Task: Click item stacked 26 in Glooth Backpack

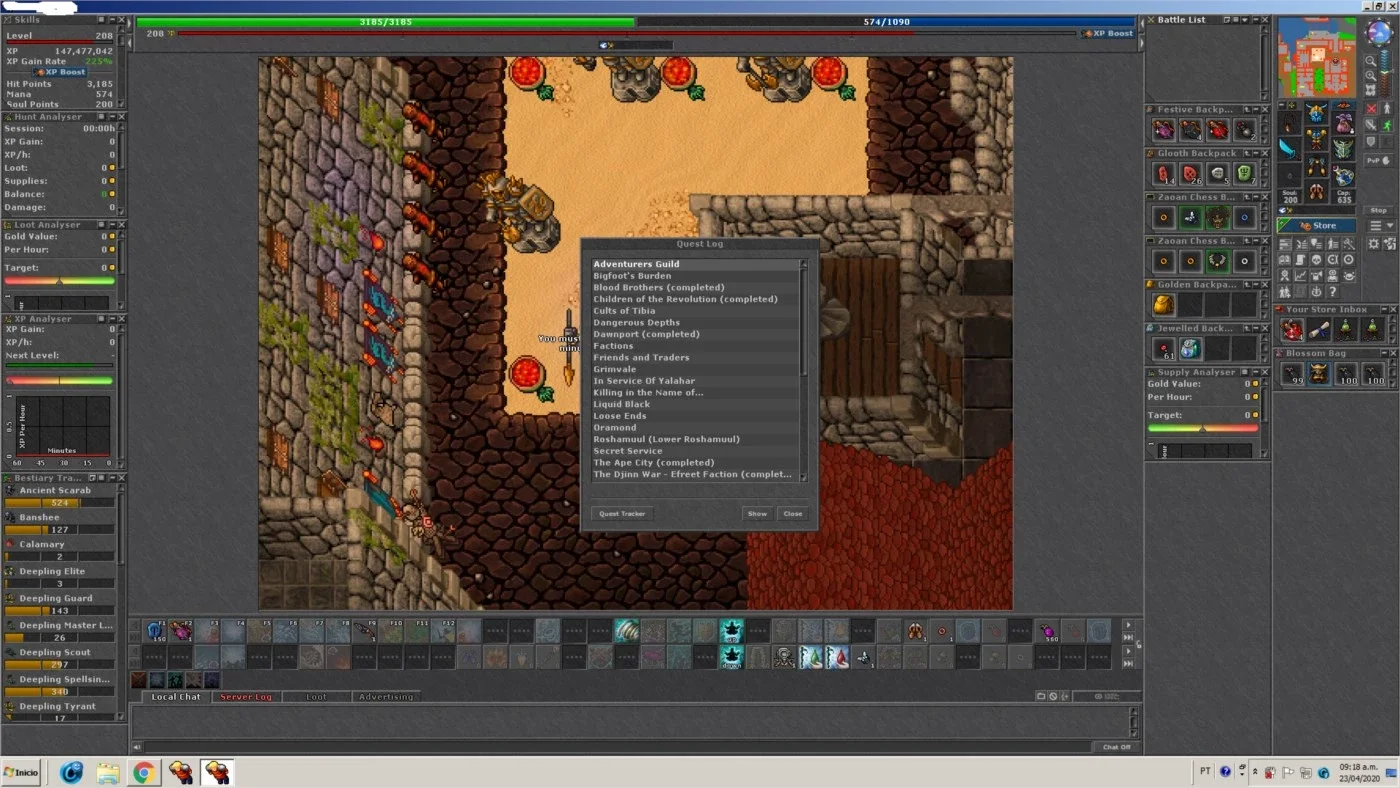Action: coord(1190,174)
